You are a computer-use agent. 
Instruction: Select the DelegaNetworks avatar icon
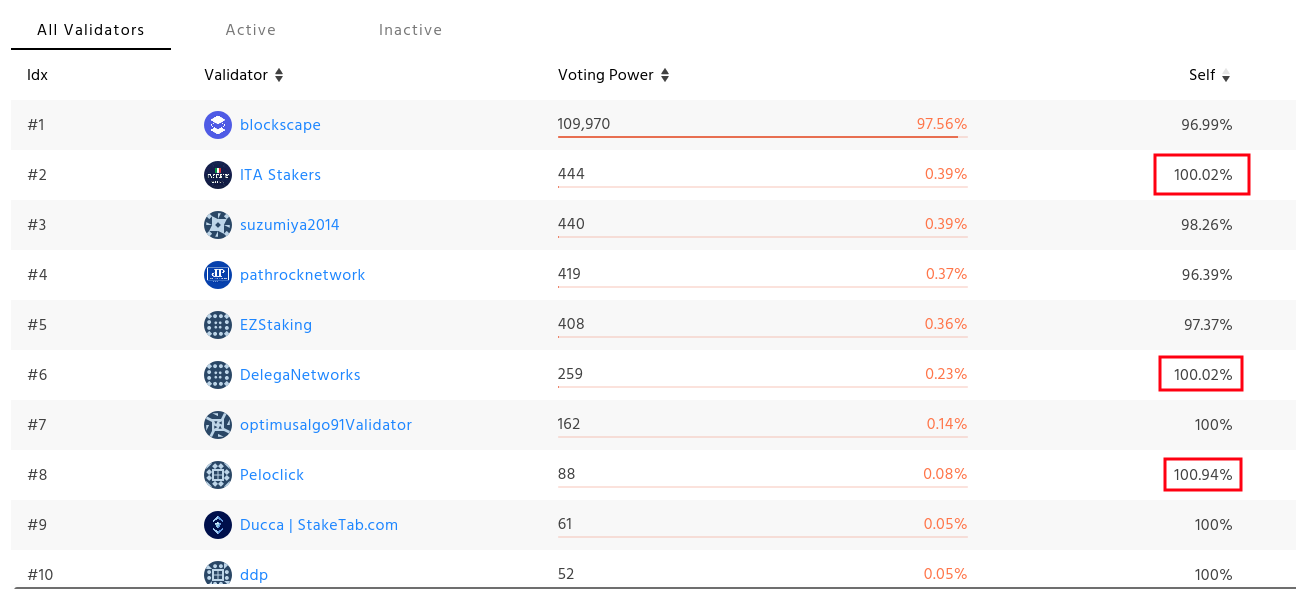[x=218, y=374]
